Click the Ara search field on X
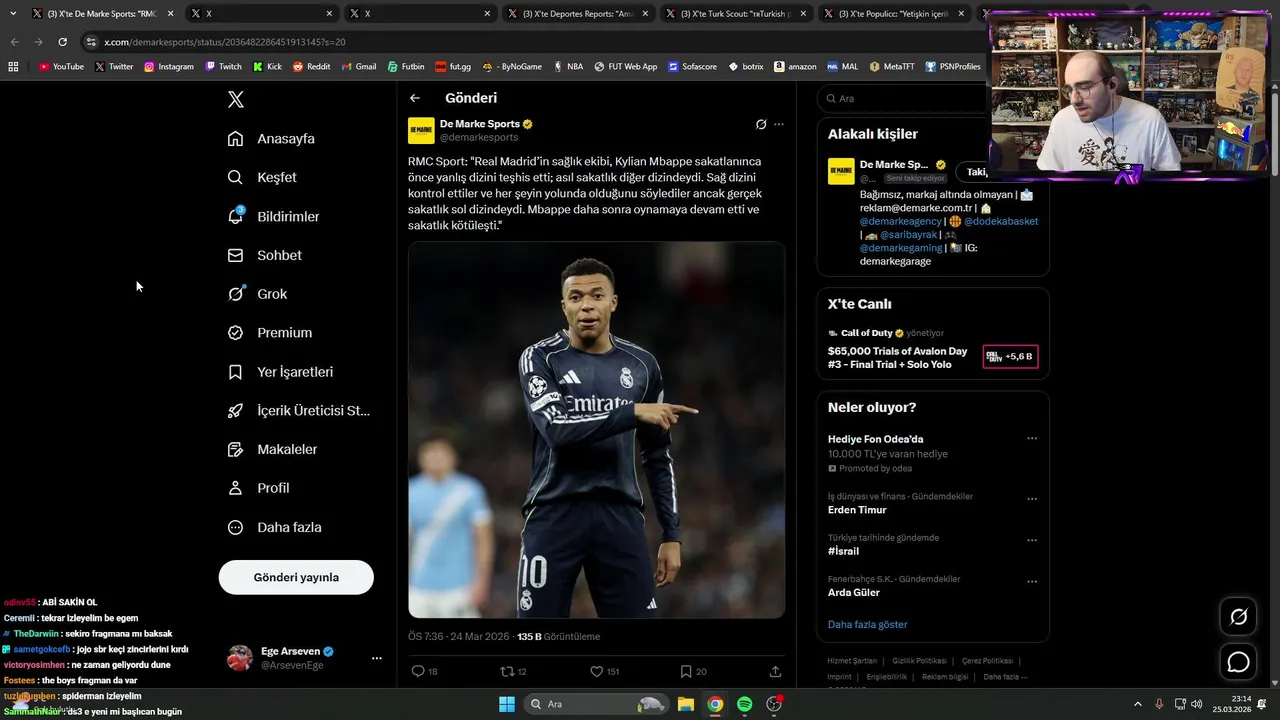Image resolution: width=1280 pixels, height=720 pixels. tap(900, 99)
